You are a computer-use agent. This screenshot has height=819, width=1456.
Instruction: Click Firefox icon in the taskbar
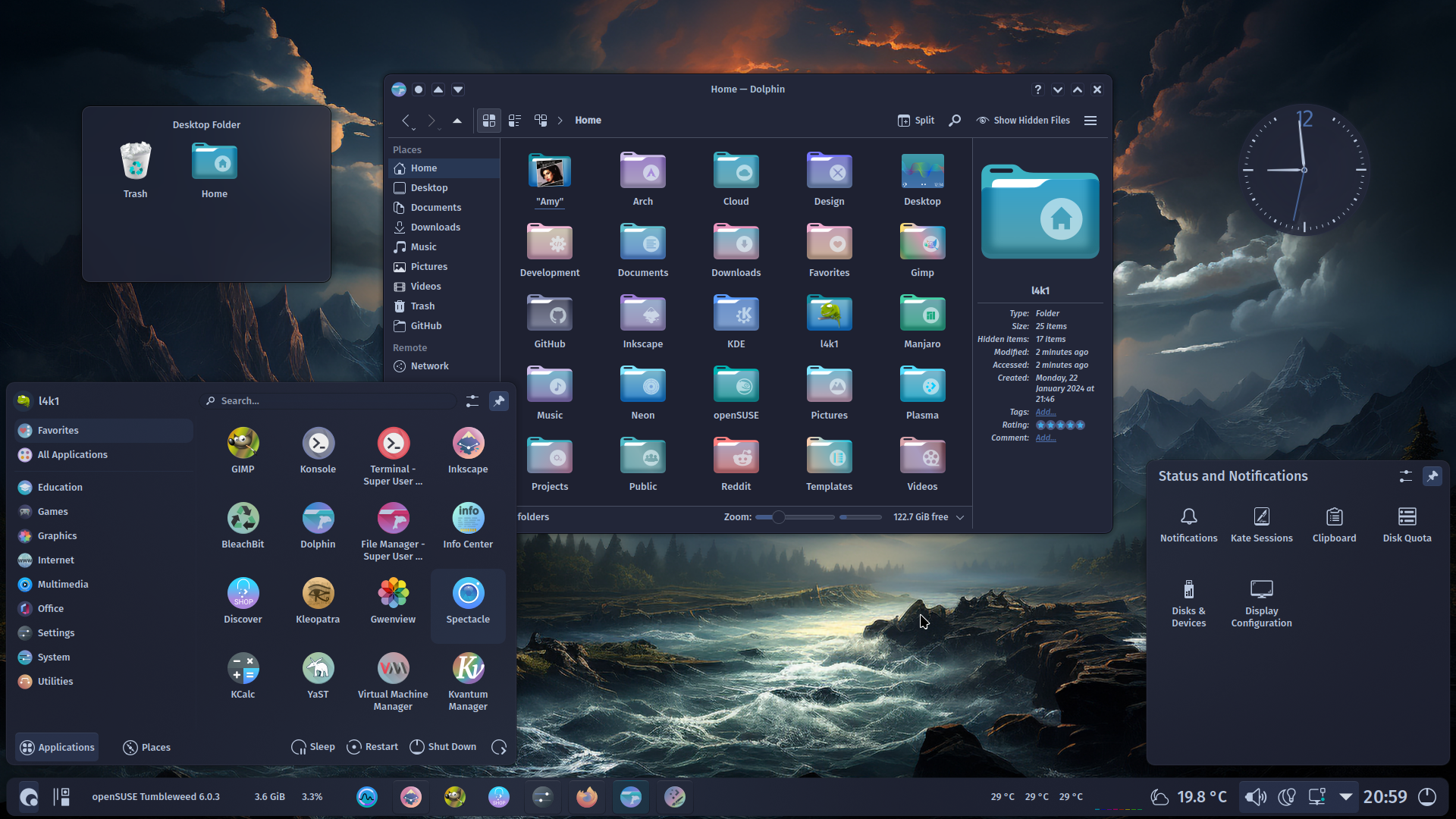click(586, 797)
